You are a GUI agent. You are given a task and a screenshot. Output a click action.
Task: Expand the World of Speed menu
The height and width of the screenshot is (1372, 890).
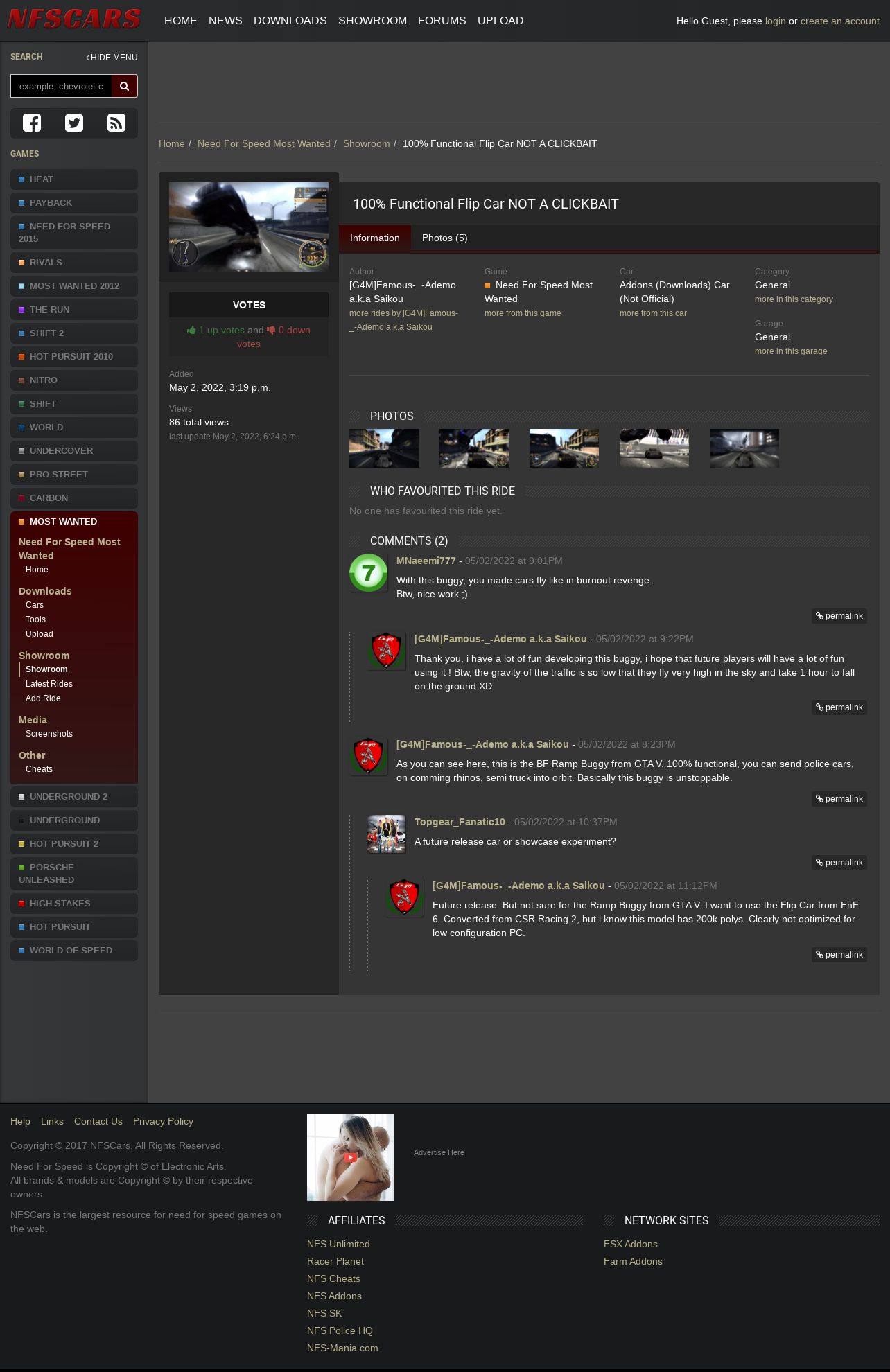click(x=74, y=951)
